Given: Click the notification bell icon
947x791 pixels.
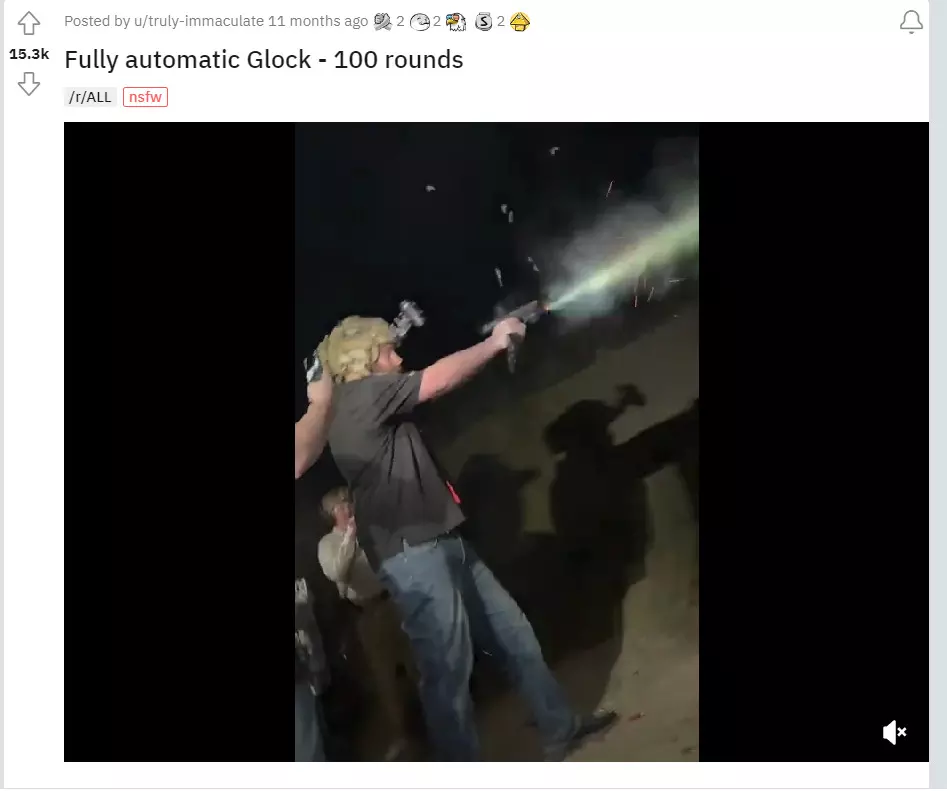Looking at the screenshot, I should 911,23.
